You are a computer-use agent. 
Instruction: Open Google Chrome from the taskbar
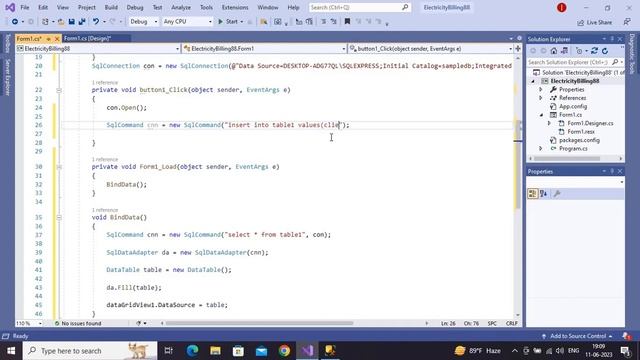pyautogui.click(x=284, y=351)
